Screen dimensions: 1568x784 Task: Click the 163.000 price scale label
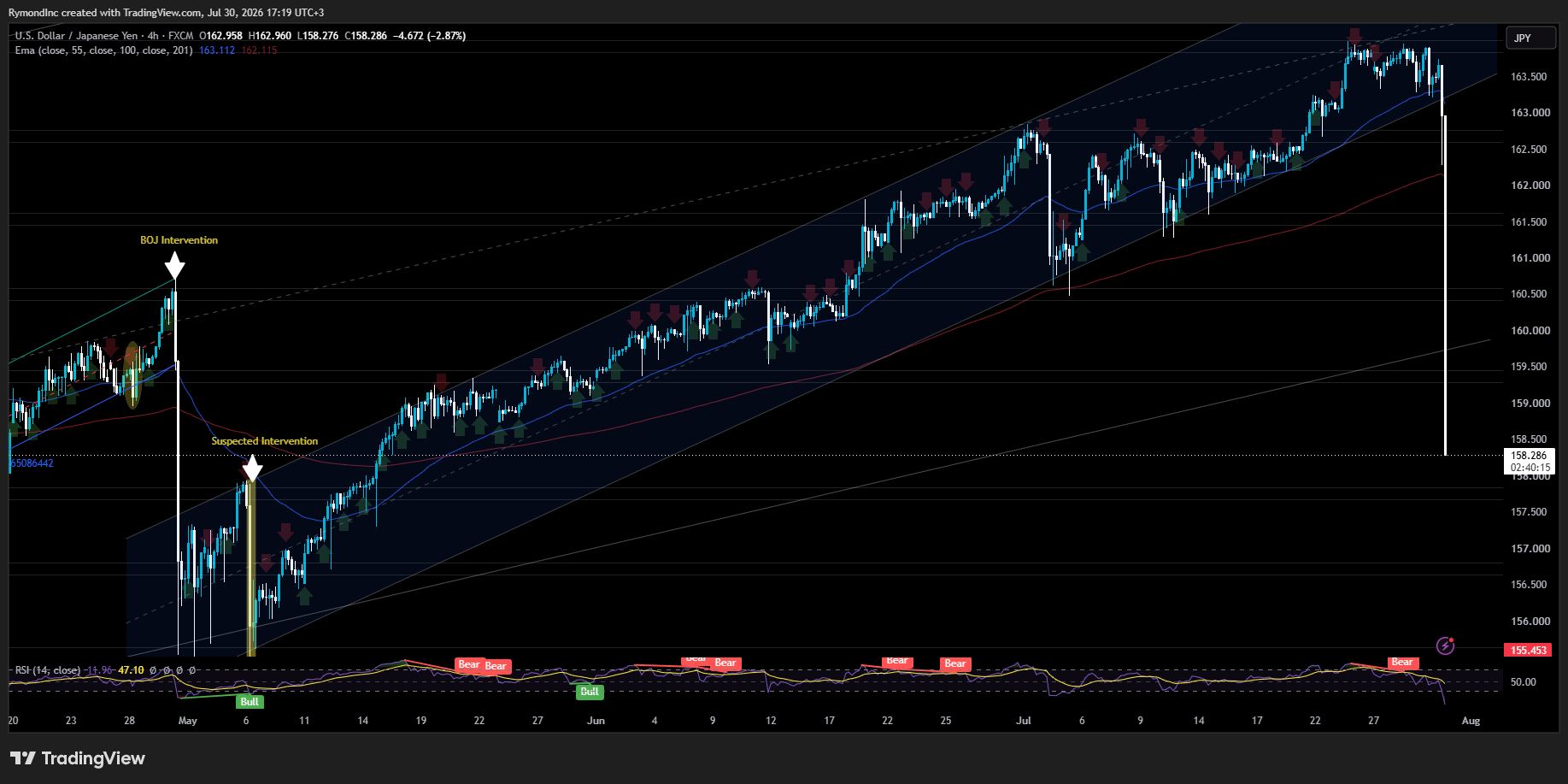click(1530, 113)
